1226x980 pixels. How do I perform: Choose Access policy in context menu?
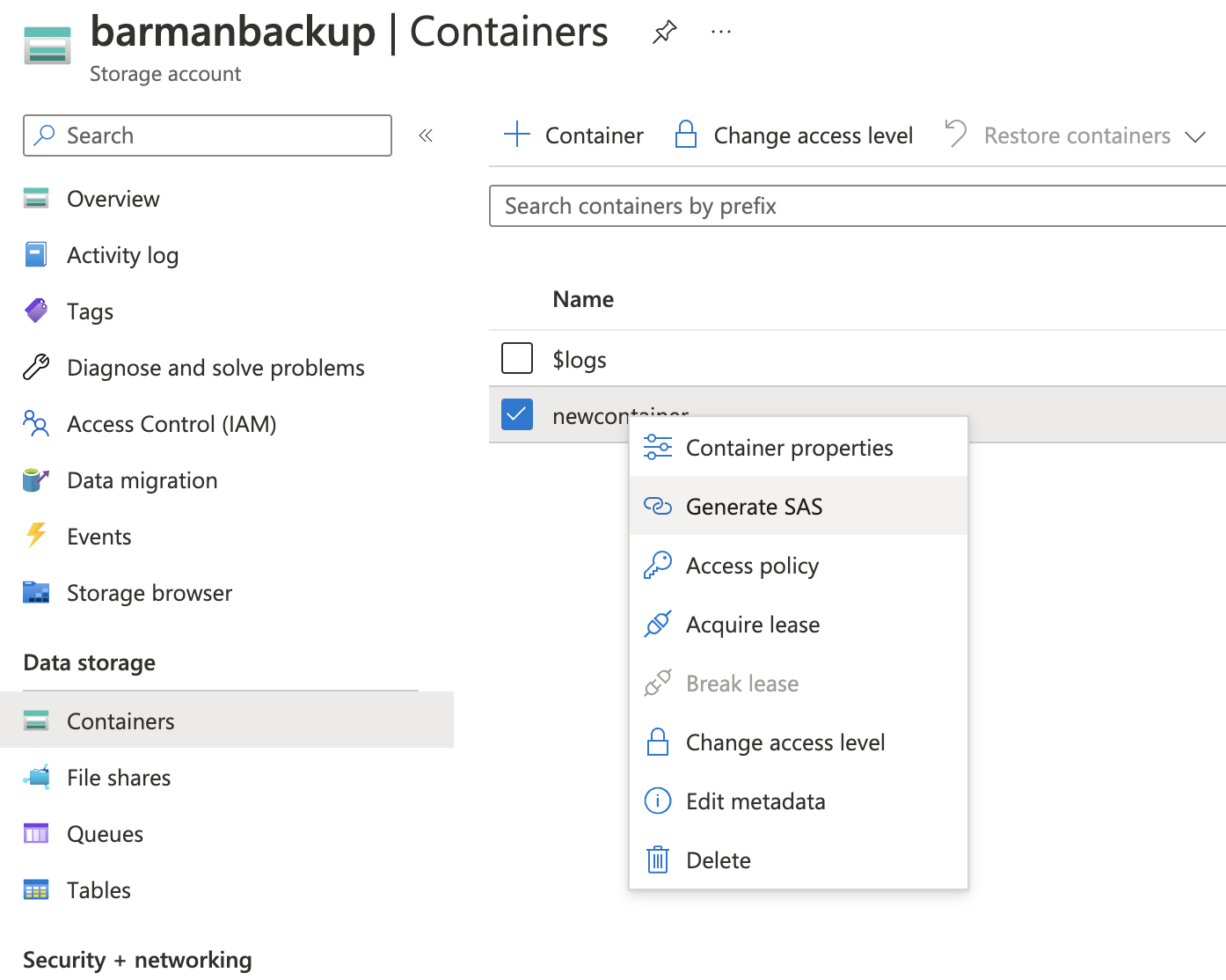point(752,566)
